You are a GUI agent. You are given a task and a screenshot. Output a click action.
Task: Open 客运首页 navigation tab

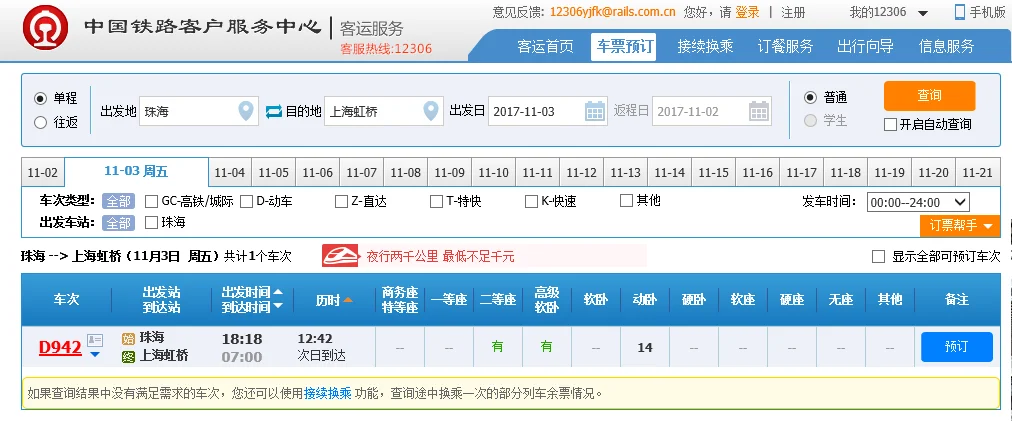click(x=545, y=46)
